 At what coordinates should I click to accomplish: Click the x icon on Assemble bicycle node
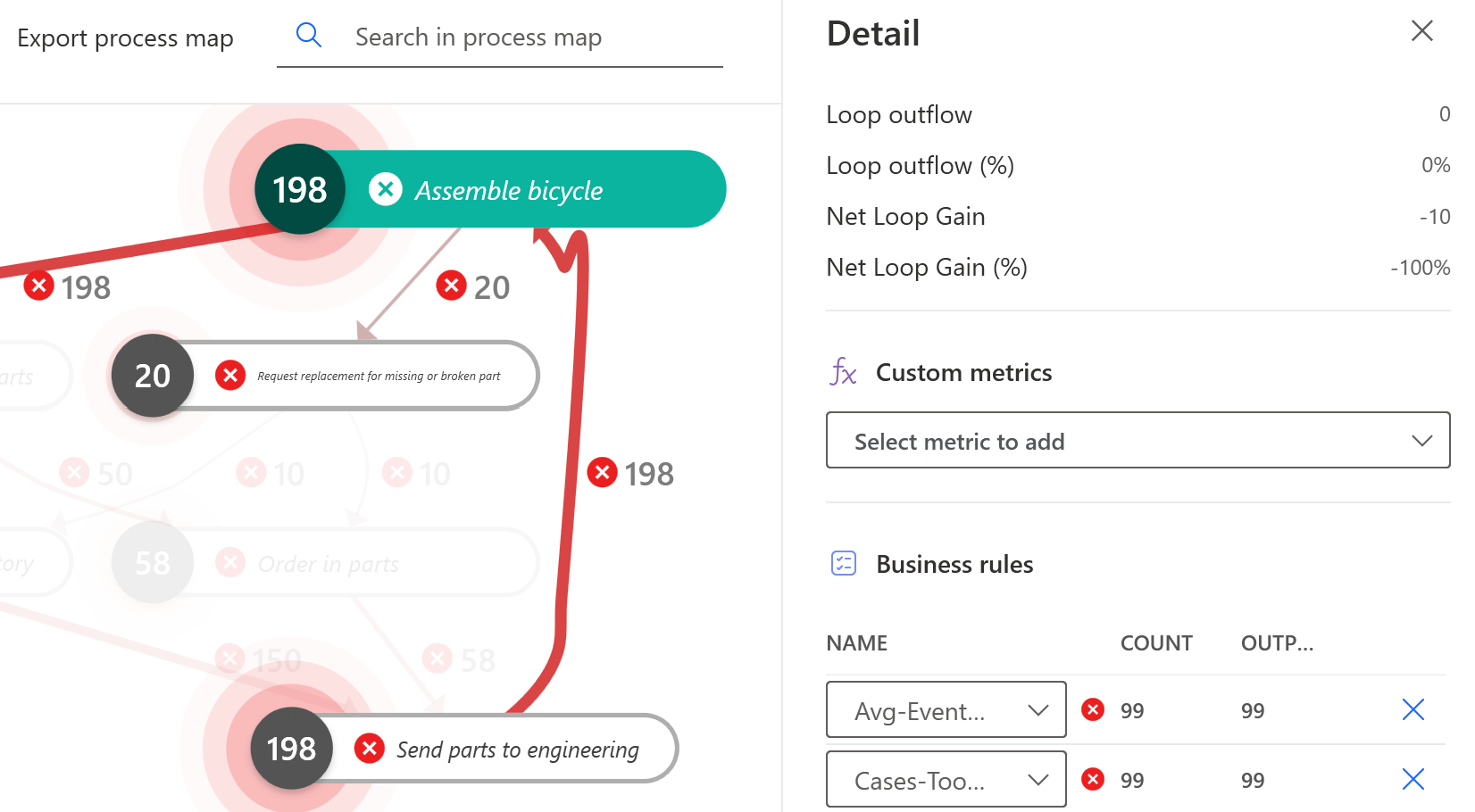[386, 189]
